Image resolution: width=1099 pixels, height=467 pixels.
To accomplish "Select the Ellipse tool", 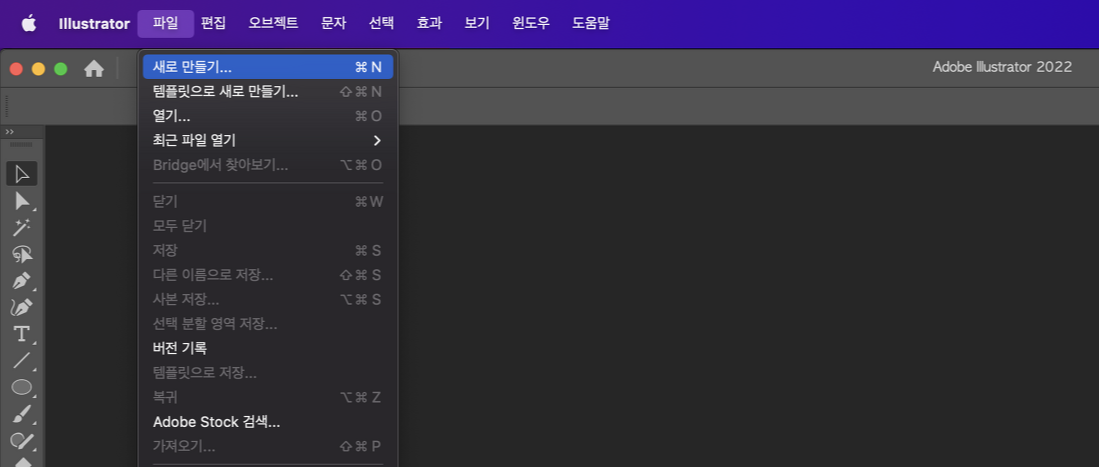I will (22, 387).
